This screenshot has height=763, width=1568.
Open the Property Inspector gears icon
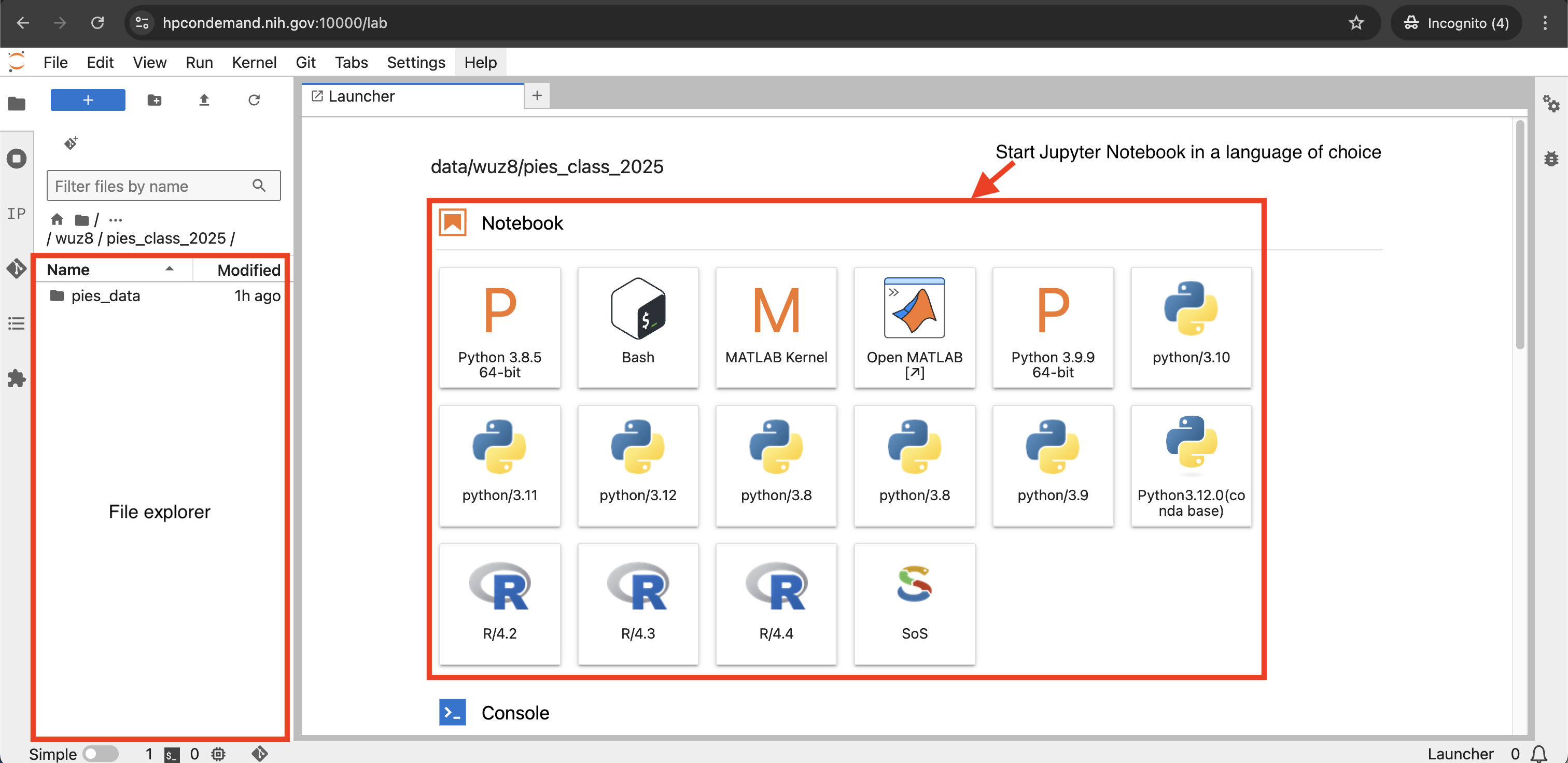pos(1550,104)
